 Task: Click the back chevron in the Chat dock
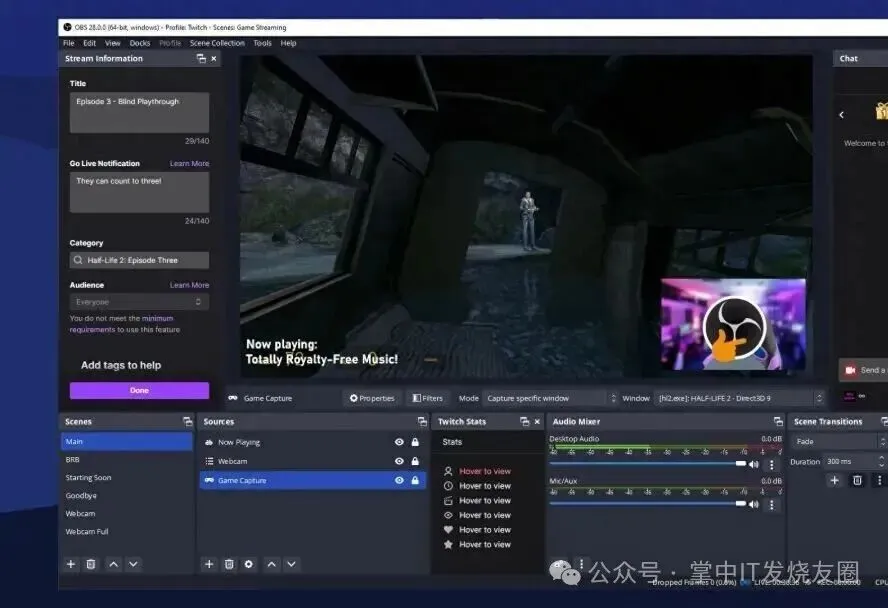click(x=842, y=115)
